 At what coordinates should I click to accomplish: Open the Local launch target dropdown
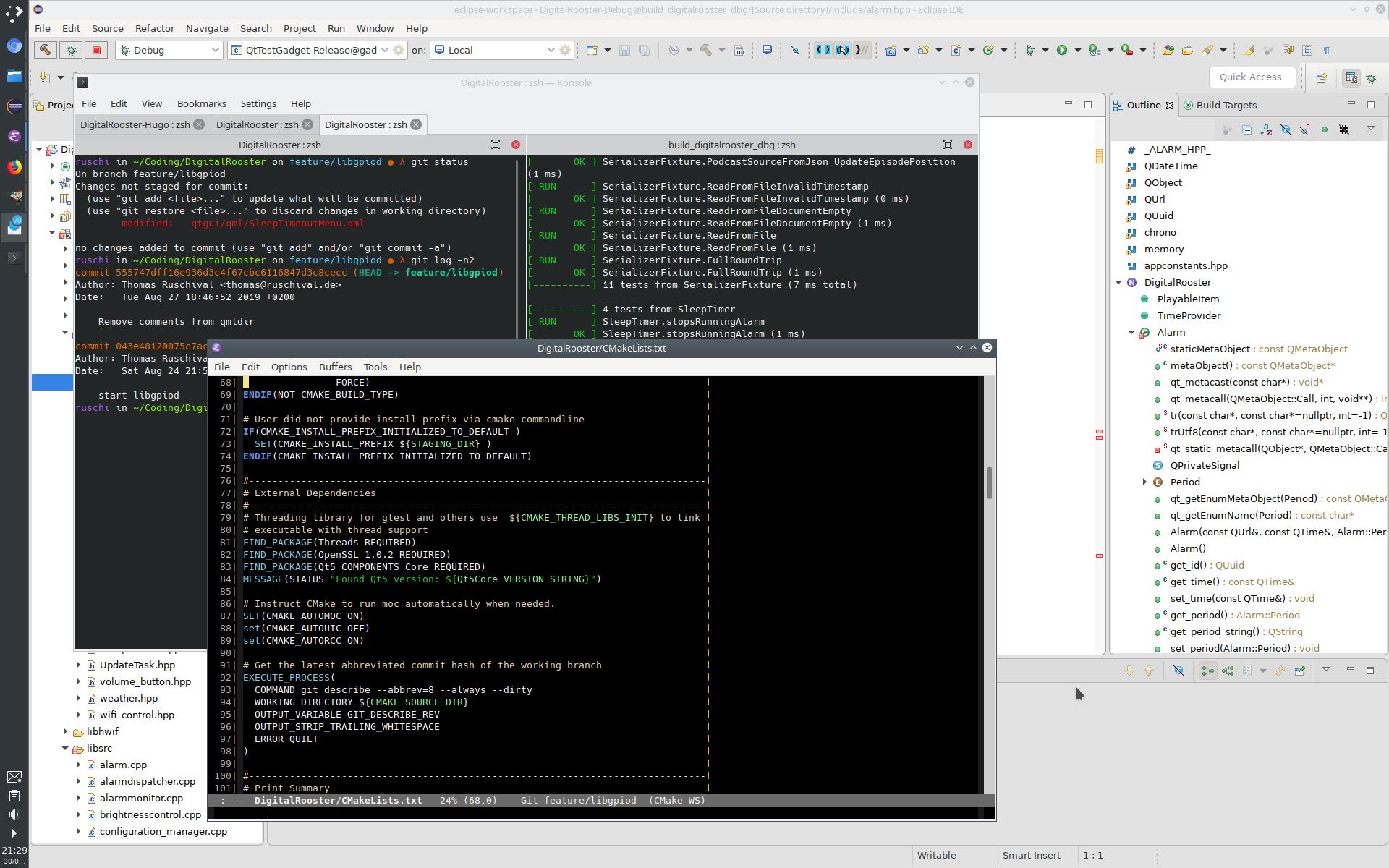click(x=551, y=50)
